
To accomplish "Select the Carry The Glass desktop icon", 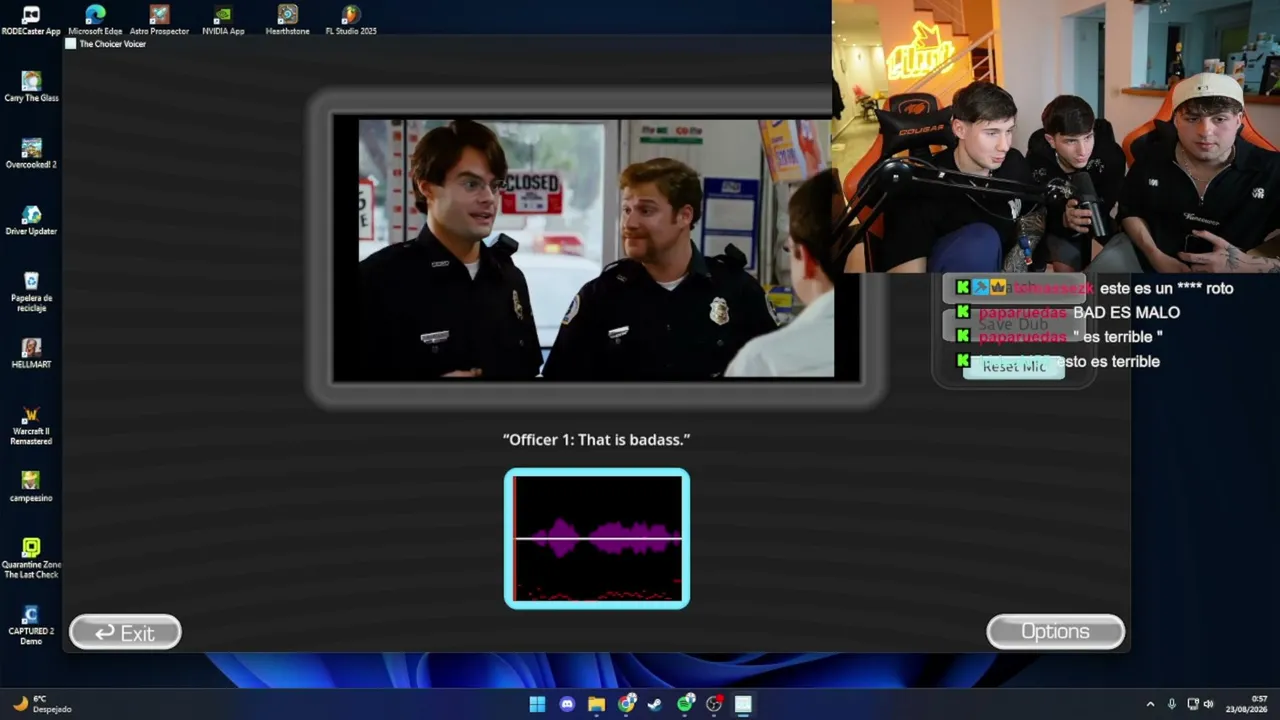I will coord(31,87).
